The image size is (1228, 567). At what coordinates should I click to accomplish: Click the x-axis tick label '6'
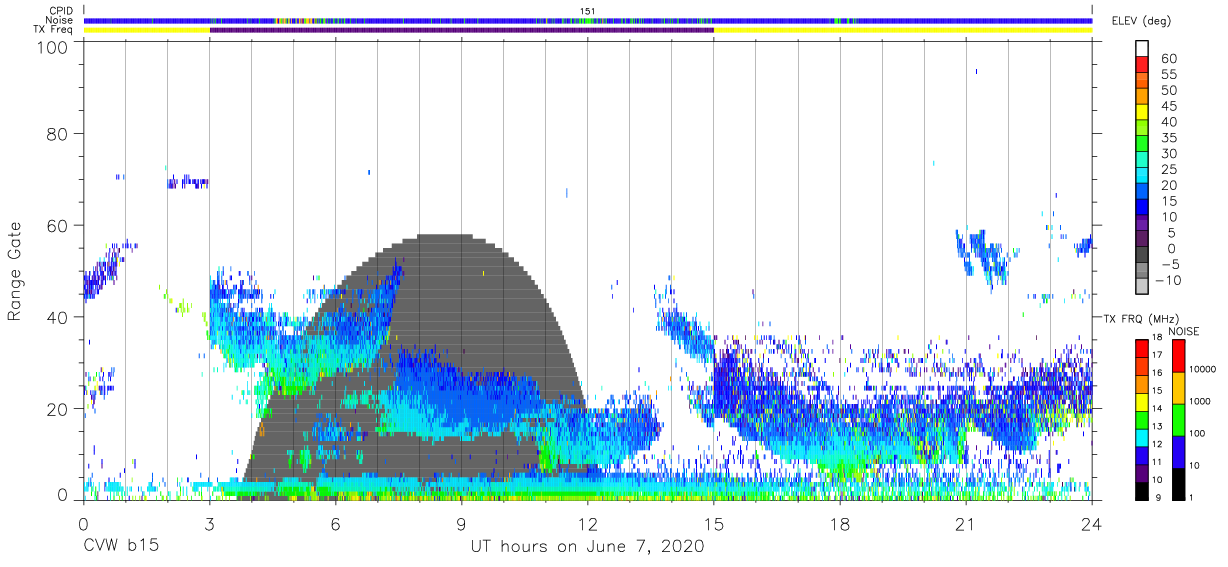335,523
